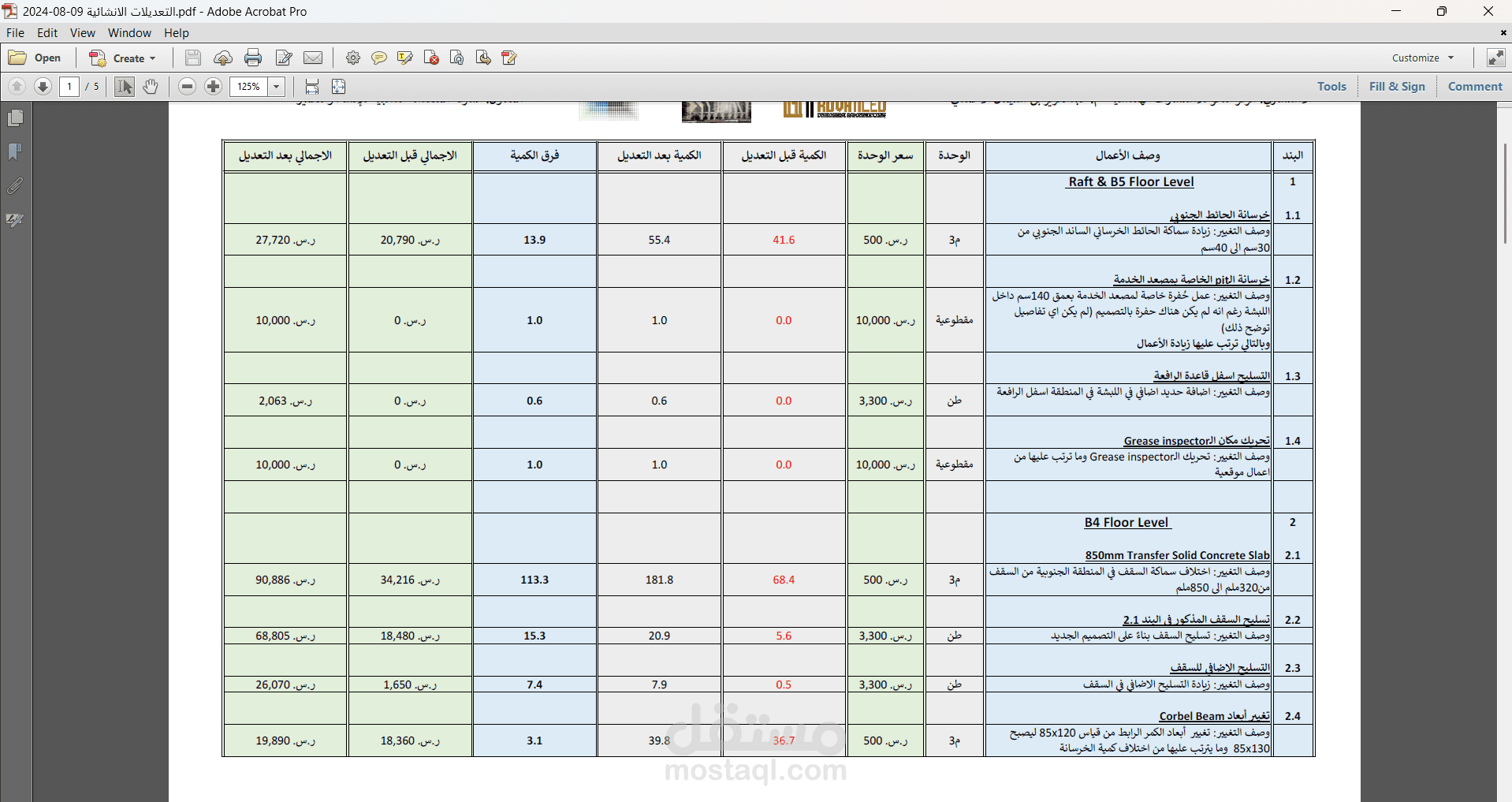Viewport: 1512px width, 802px height.
Task: Click the 181.8 quantity cell
Action: [x=659, y=580]
